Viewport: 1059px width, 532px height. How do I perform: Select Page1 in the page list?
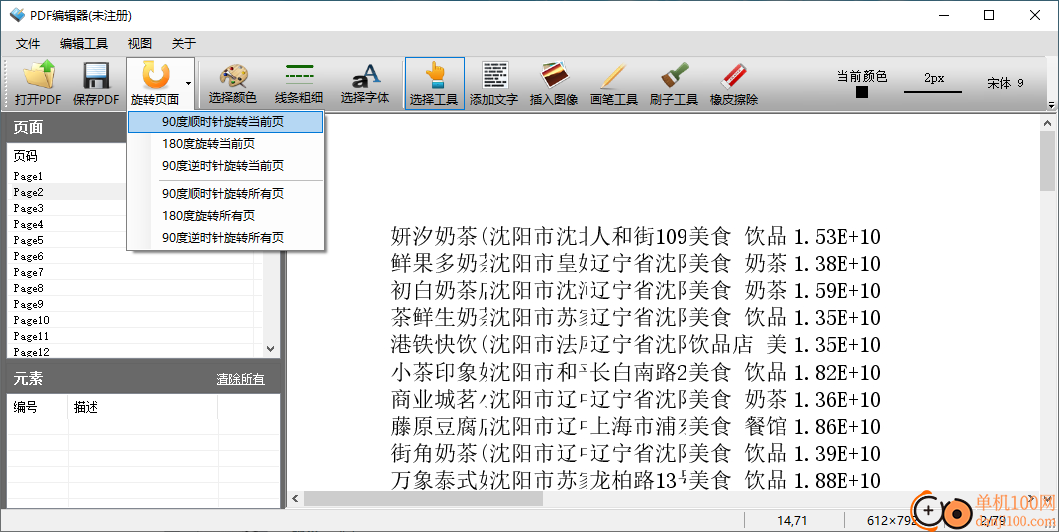coord(28,176)
